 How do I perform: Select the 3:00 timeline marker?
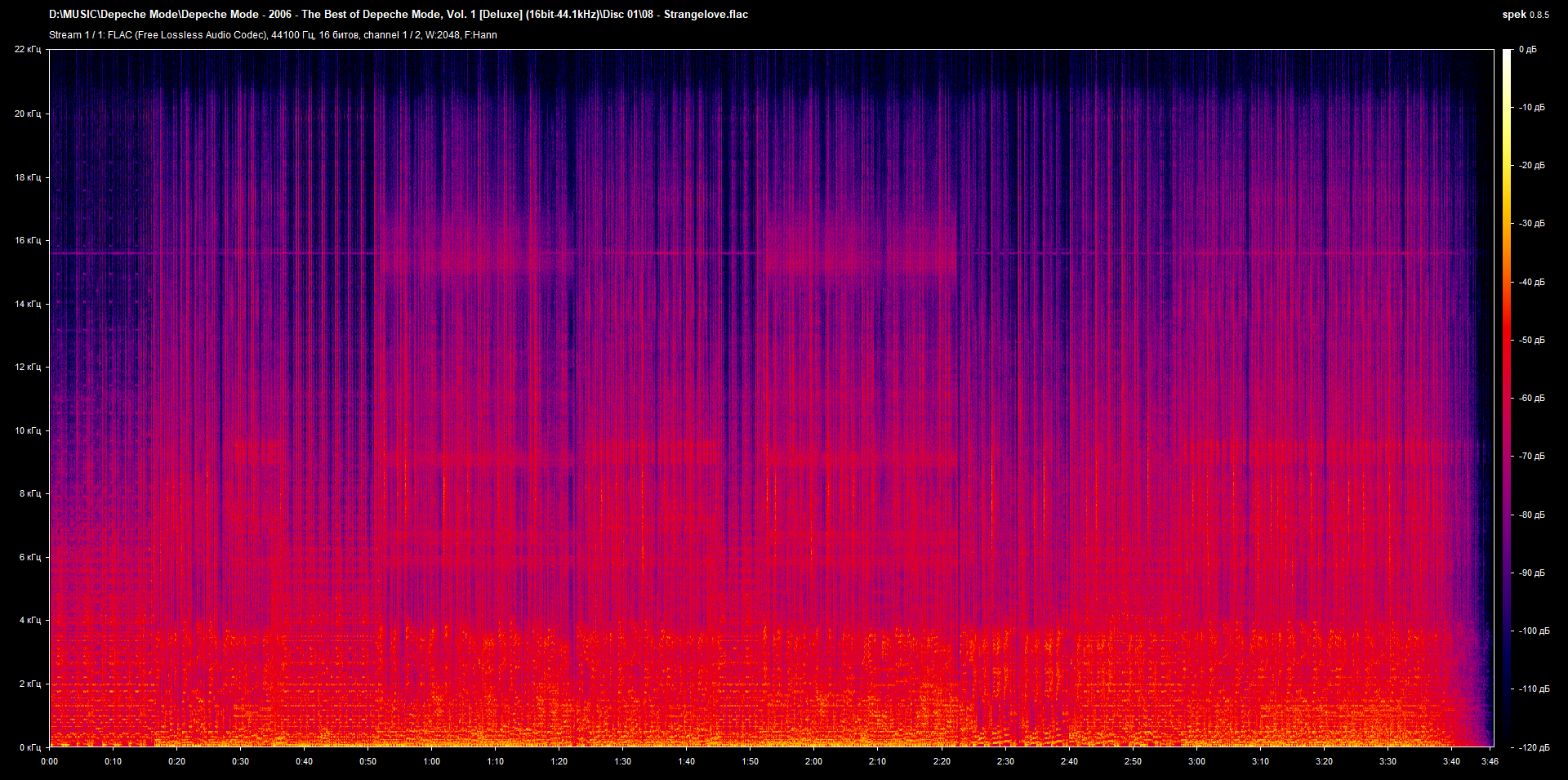coord(1196,761)
